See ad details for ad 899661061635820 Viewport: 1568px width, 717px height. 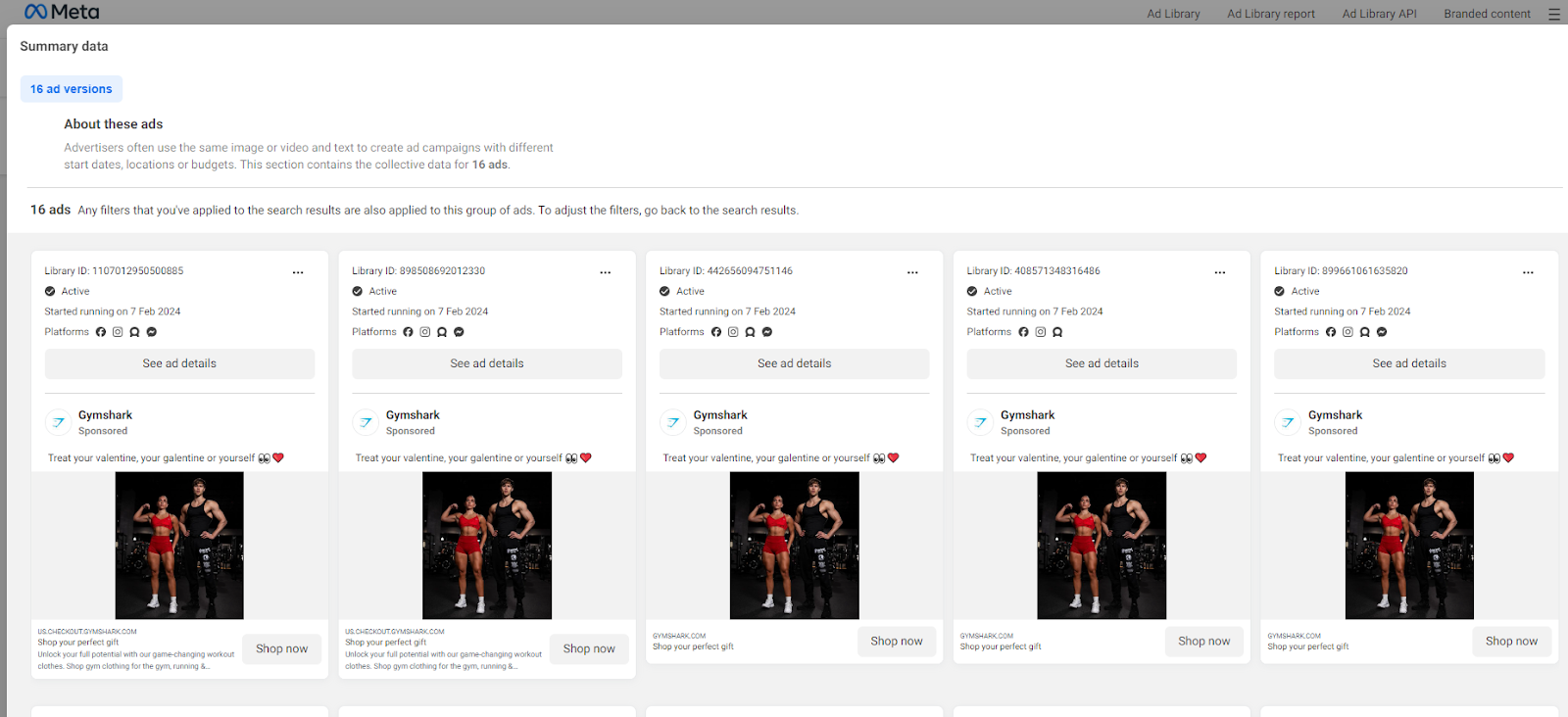coord(1409,363)
